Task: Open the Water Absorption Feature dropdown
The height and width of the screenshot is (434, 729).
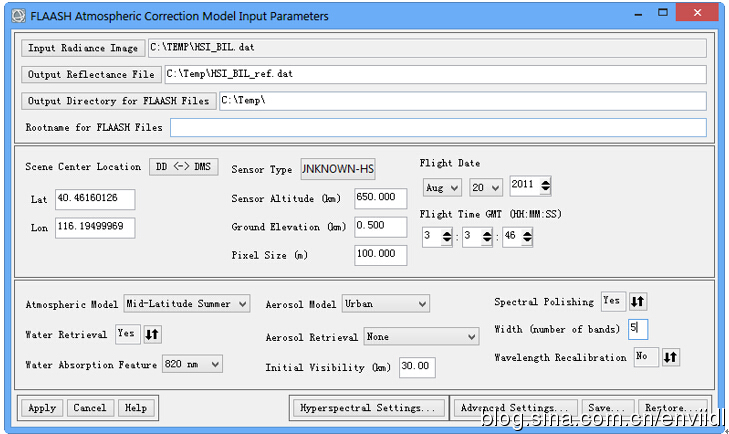Action: point(192,364)
